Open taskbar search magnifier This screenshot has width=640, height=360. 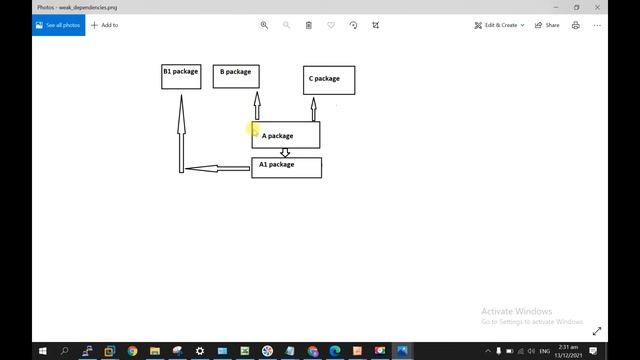(64, 351)
